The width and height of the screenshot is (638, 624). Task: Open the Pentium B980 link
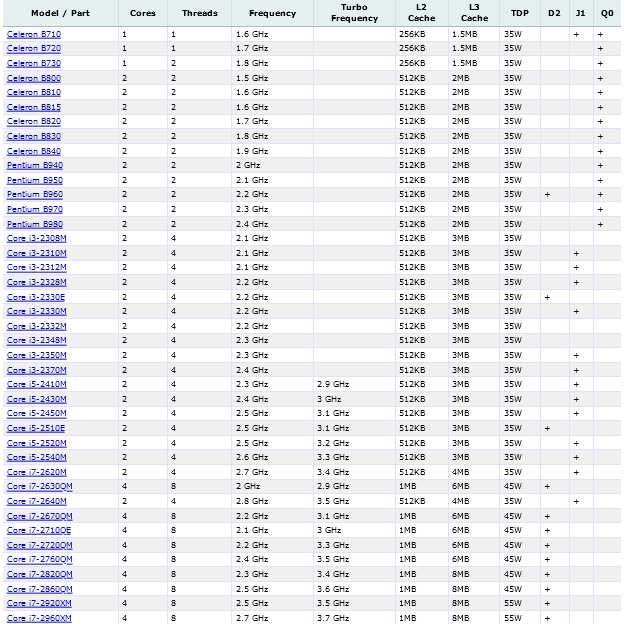pyautogui.click(x=35, y=224)
